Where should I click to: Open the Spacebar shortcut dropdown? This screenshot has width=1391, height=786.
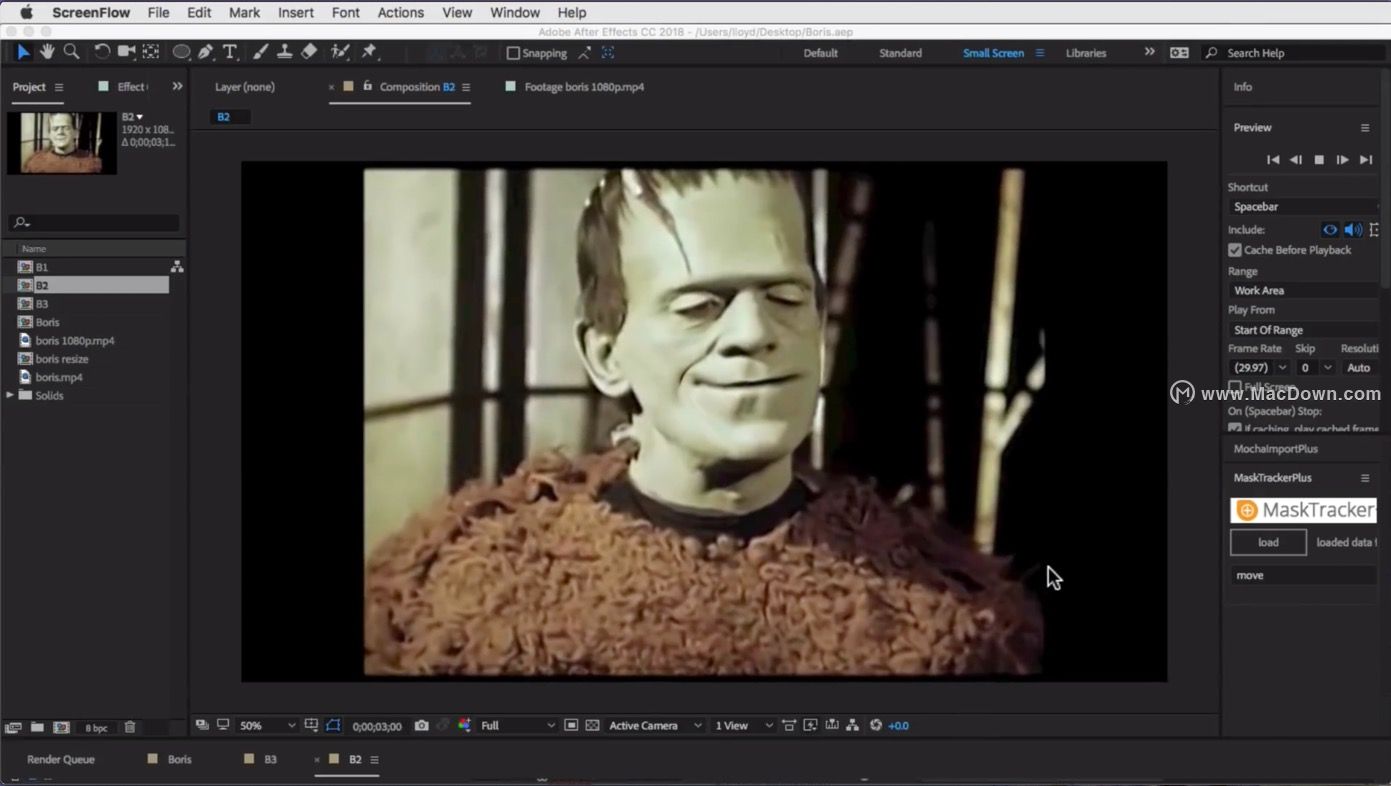click(1304, 207)
